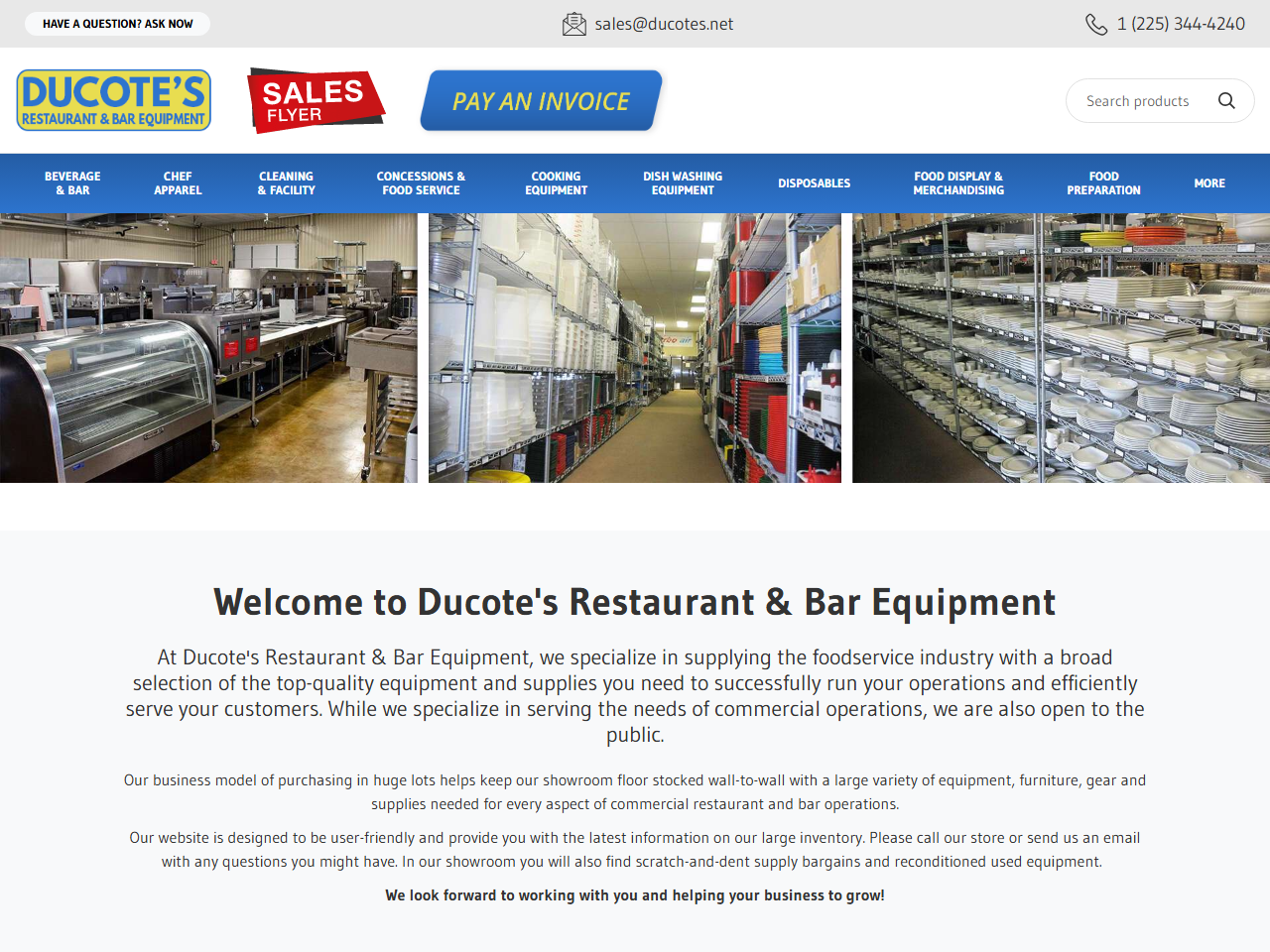Open the Sales Flyer badge
Image resolution: width=1270 pixels, height=952 pixels.
pyautogui.click(x=317, y=100)
